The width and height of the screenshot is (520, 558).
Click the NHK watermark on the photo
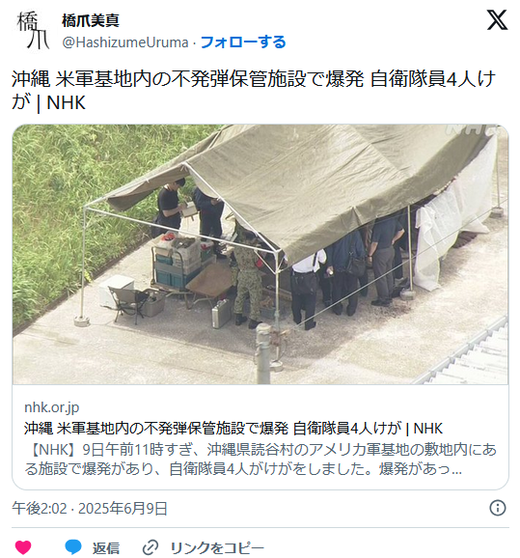[472, 129]
